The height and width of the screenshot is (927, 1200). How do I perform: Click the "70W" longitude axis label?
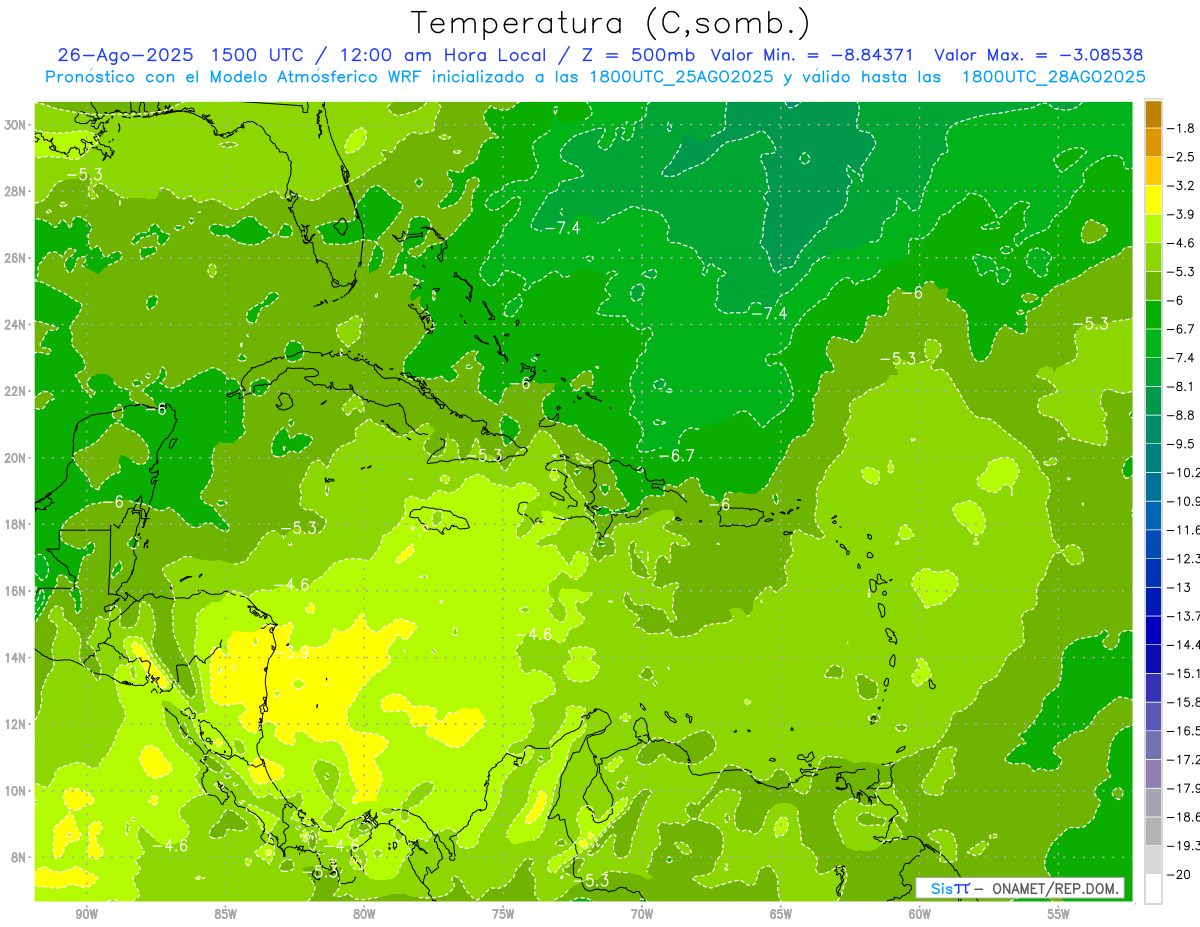coord(642,914)
